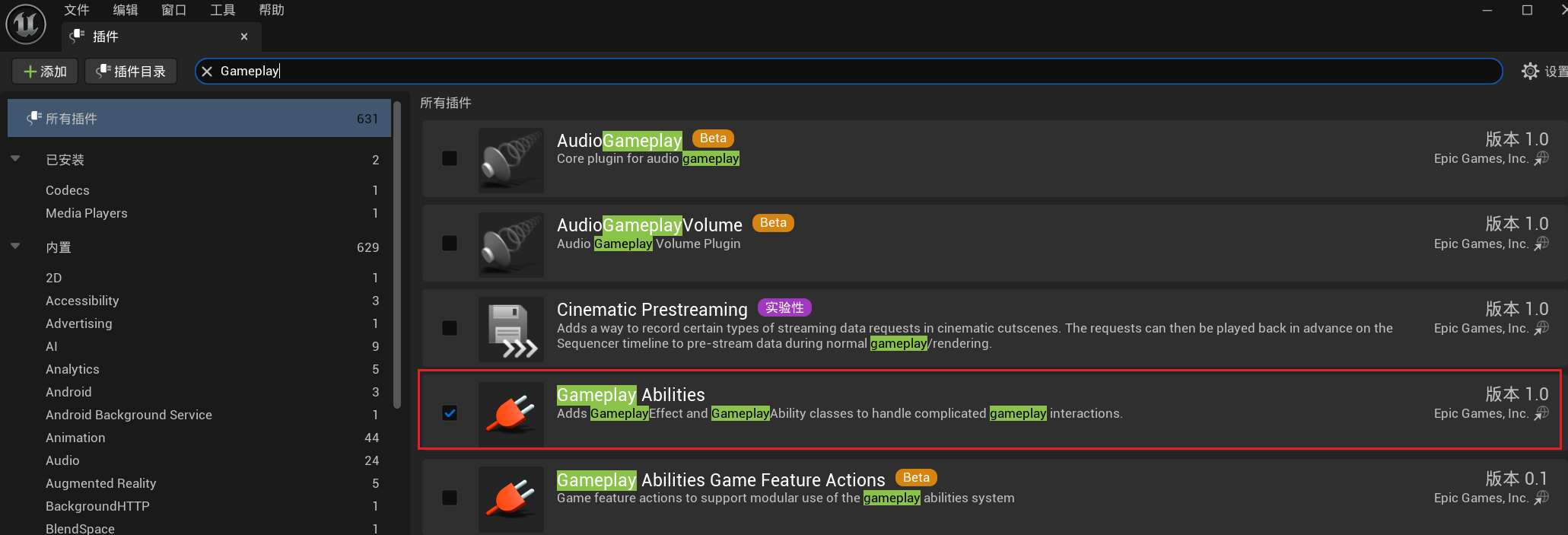The width and height of the screenshot is (1568, 535).
Task: Open the 编辑 menu
Action: (126, 10)
